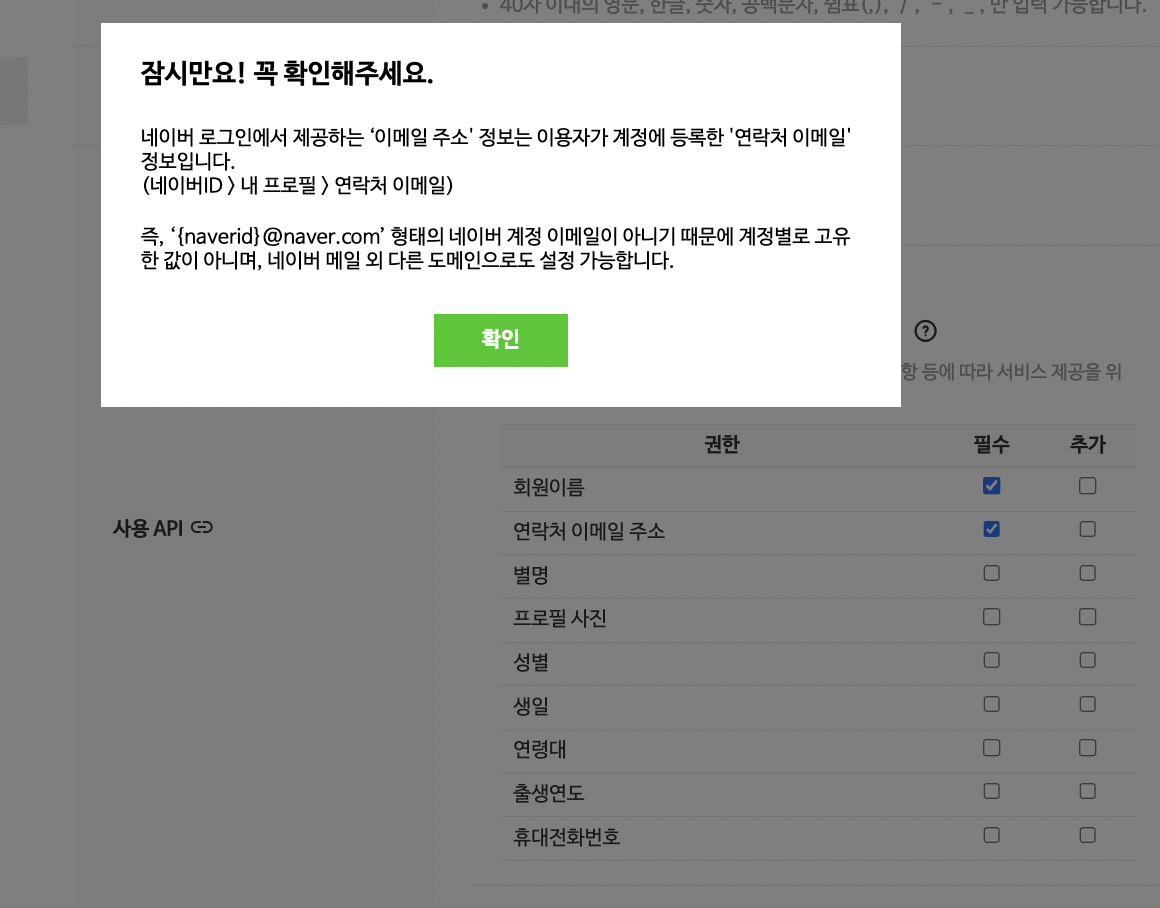Check 필수 checkbox for 프로필 사진
Image resolution: width=1160 pixels, height=908 pixels.
(x=991, y=616)
